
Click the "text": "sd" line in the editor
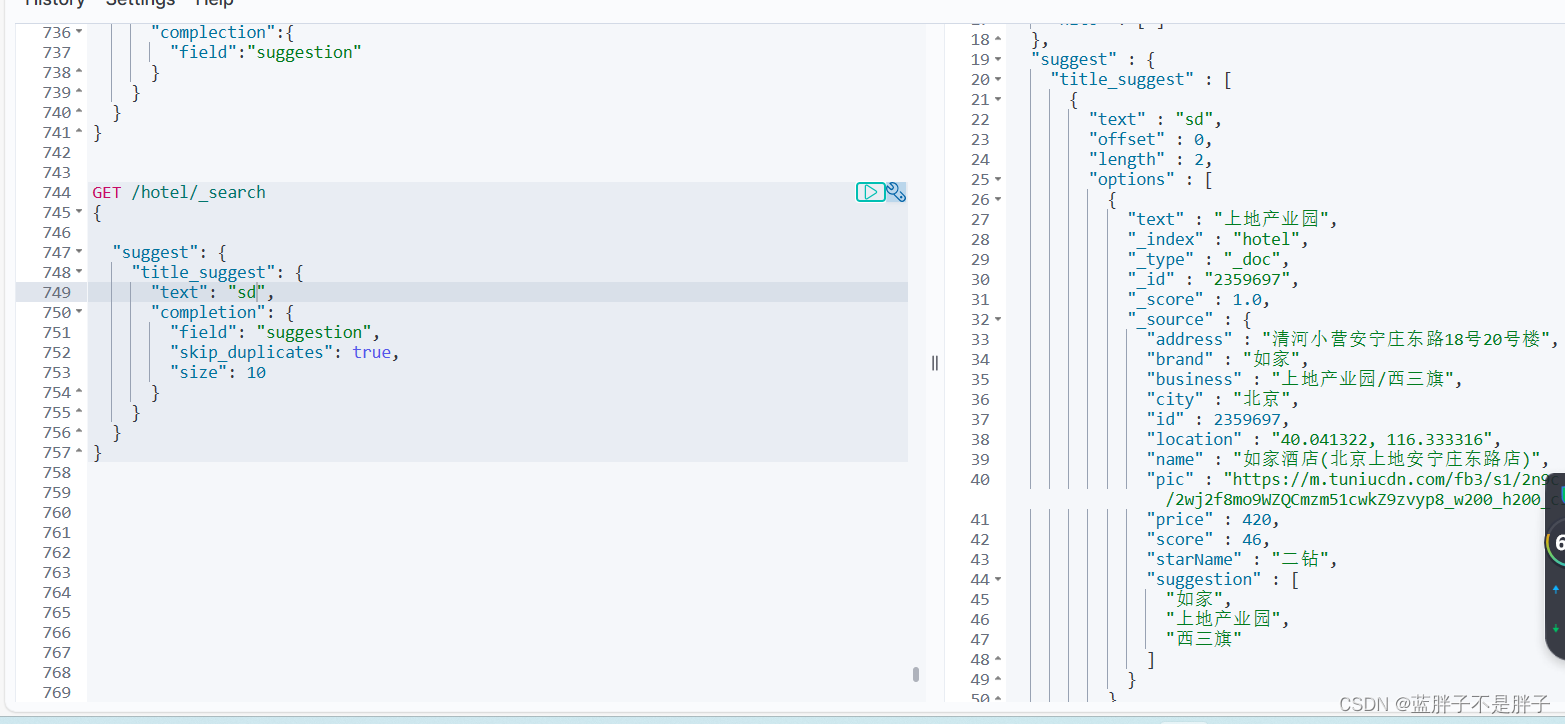pos(212,292)
